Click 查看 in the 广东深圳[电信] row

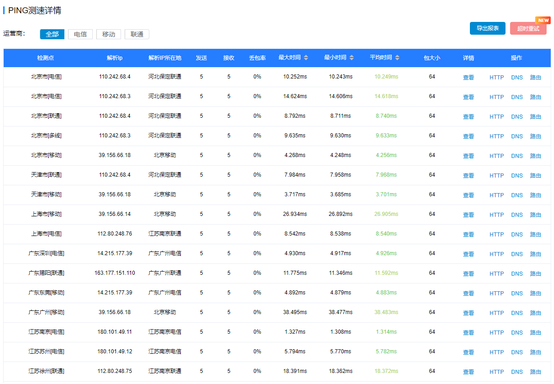(x=468, y=254)
